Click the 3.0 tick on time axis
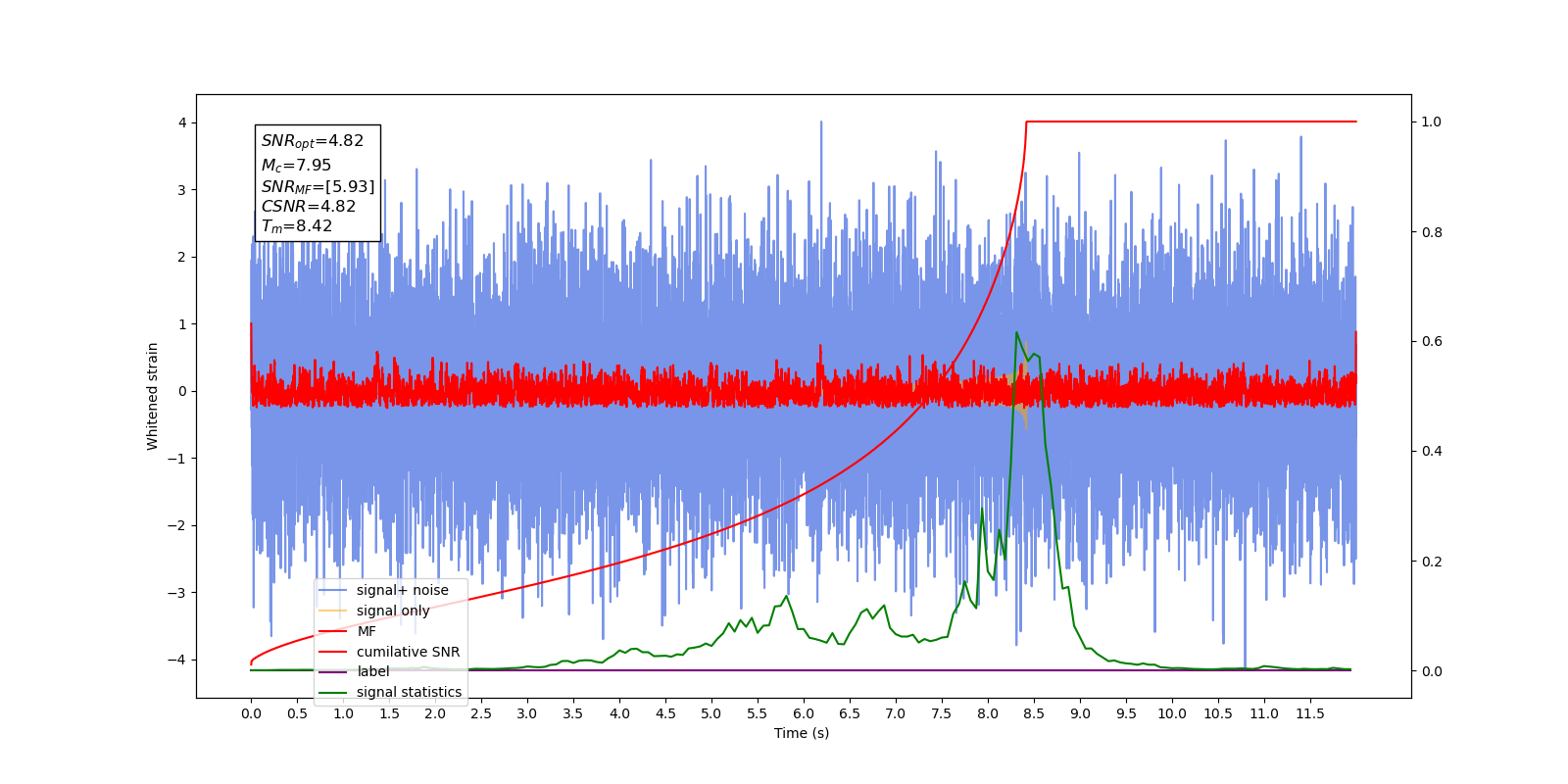This screenshot has height=784, width=1568. (527, 713)
